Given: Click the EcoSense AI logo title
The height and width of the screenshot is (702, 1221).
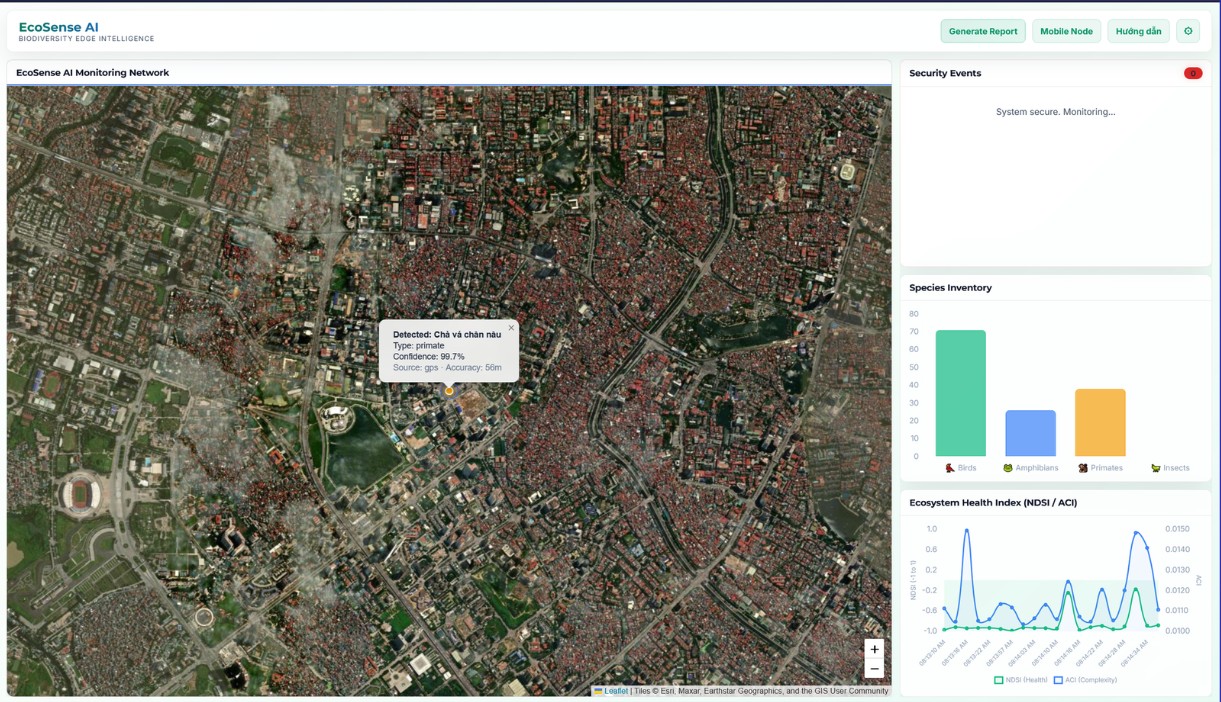Looking at the screenshot, I should 59,27.
